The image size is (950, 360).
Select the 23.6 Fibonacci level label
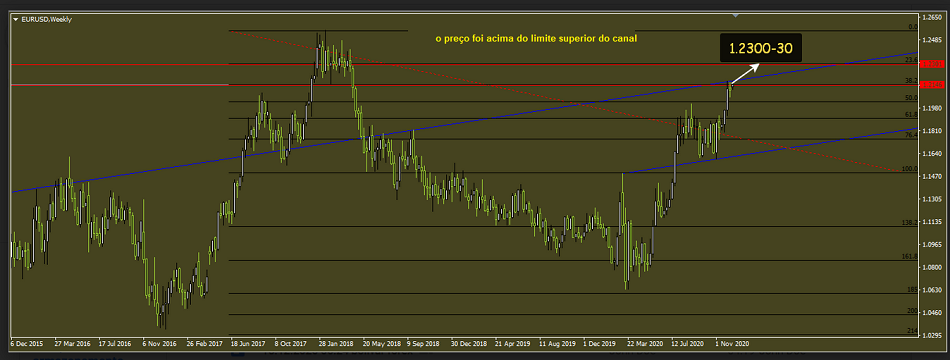(x=911, y=60)
